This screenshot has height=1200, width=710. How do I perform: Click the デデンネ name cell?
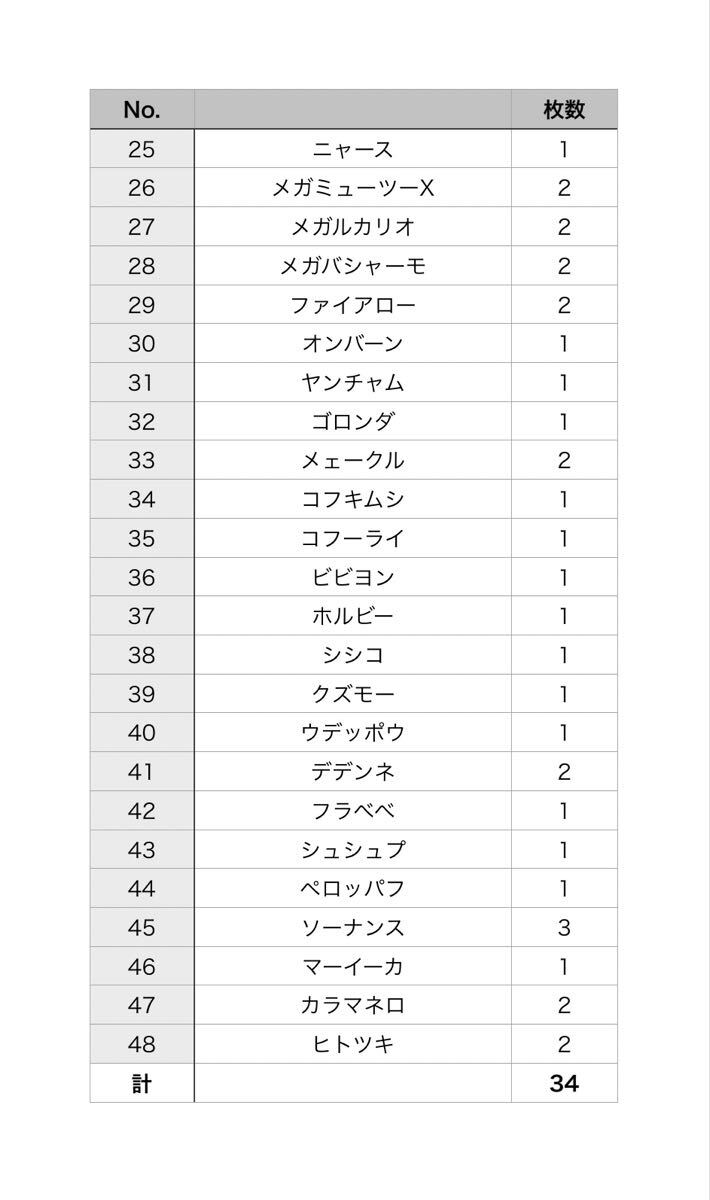click(353, 772)
